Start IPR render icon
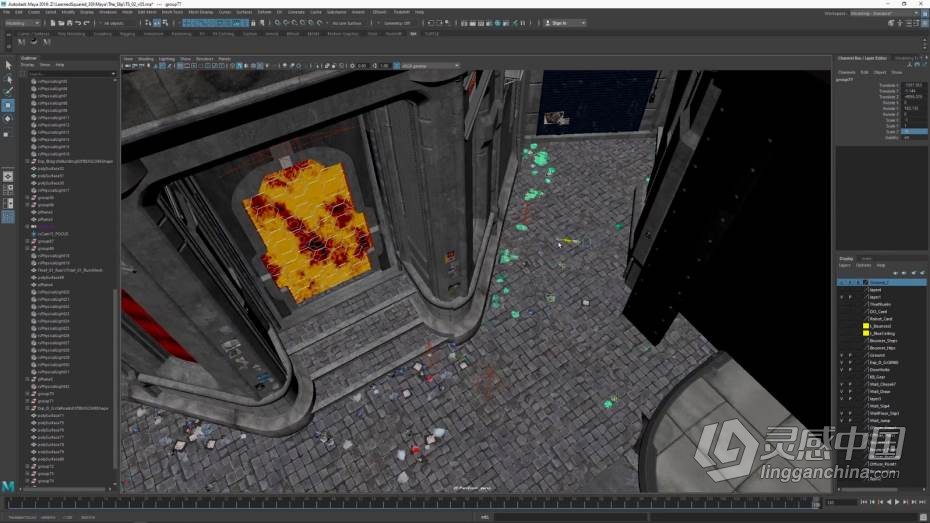The image size is (930, 523). pos(481,23)
